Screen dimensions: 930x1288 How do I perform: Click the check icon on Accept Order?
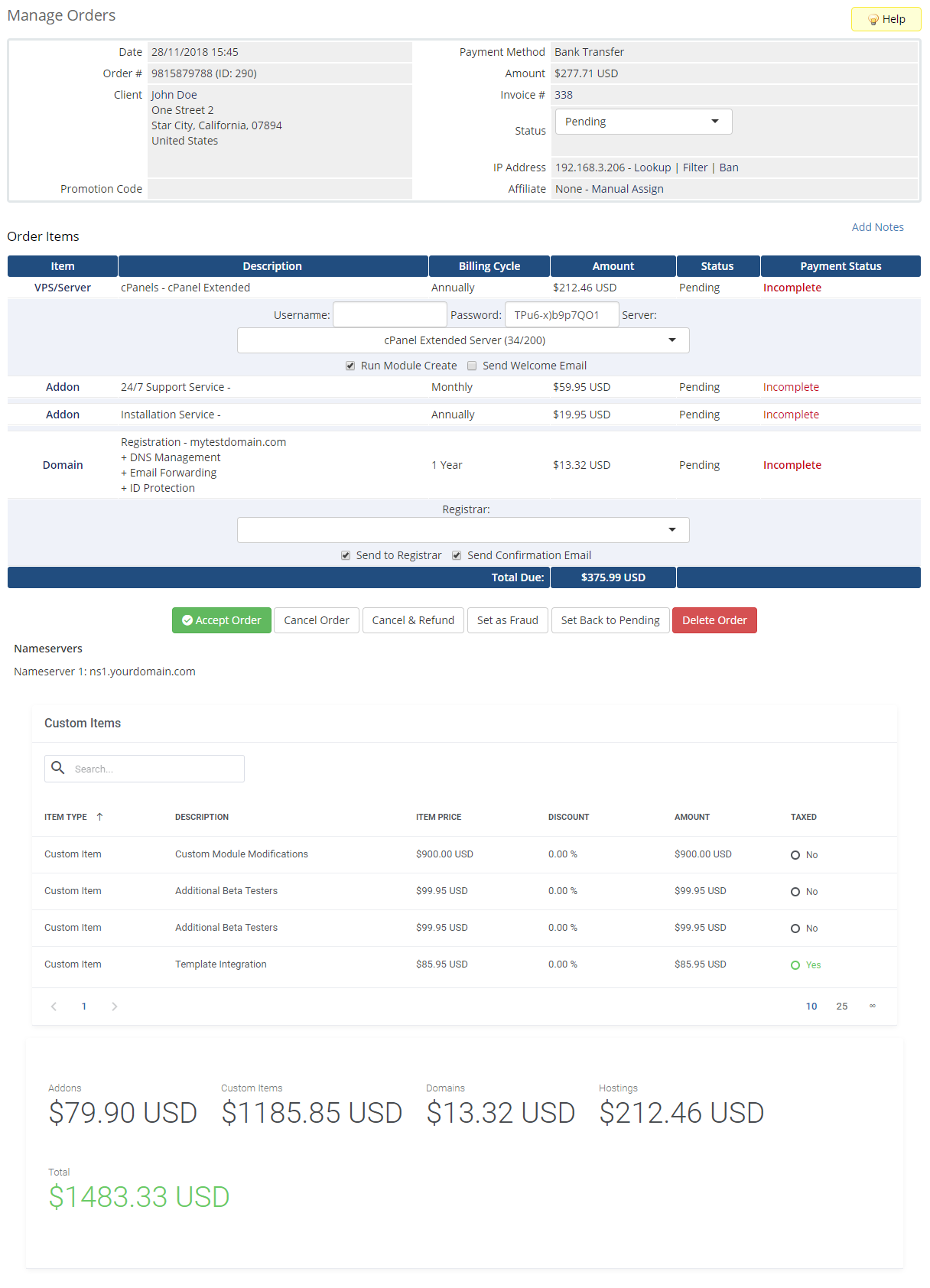187,620
